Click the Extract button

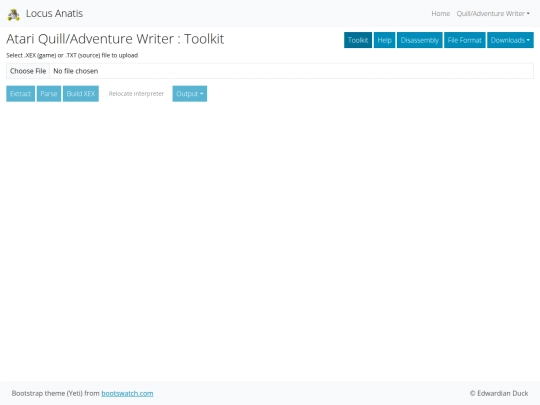(x=20, y=94)
